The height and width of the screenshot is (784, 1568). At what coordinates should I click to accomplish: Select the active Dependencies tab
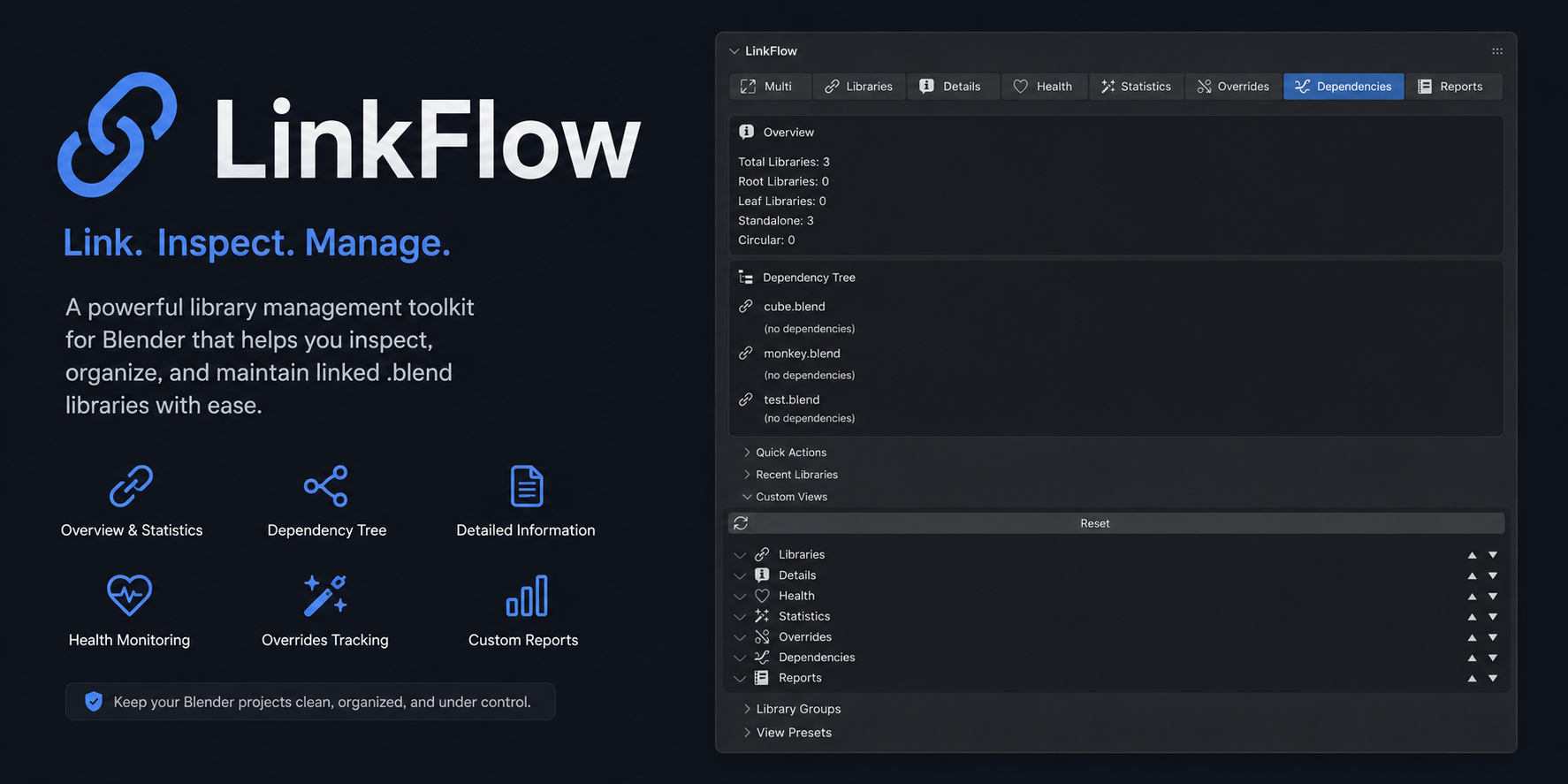point(1343,87)
